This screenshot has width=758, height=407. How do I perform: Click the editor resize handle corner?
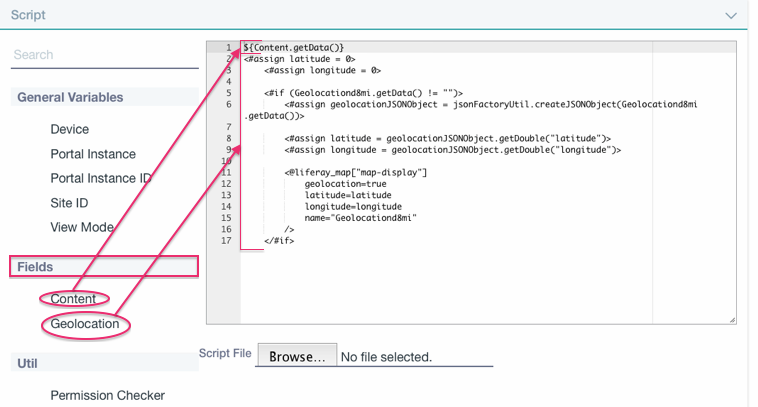click(732, 320)
